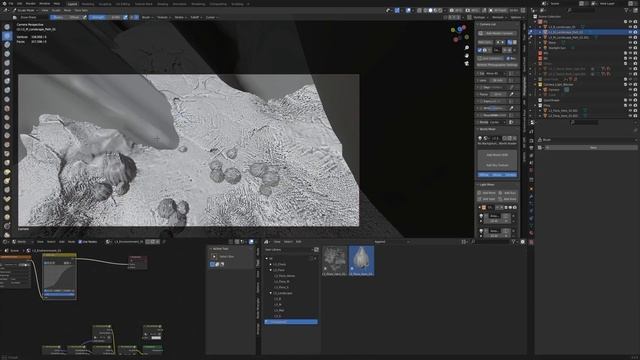Select Camera object in outliner

pyautogui.click(x=553, y=89)
